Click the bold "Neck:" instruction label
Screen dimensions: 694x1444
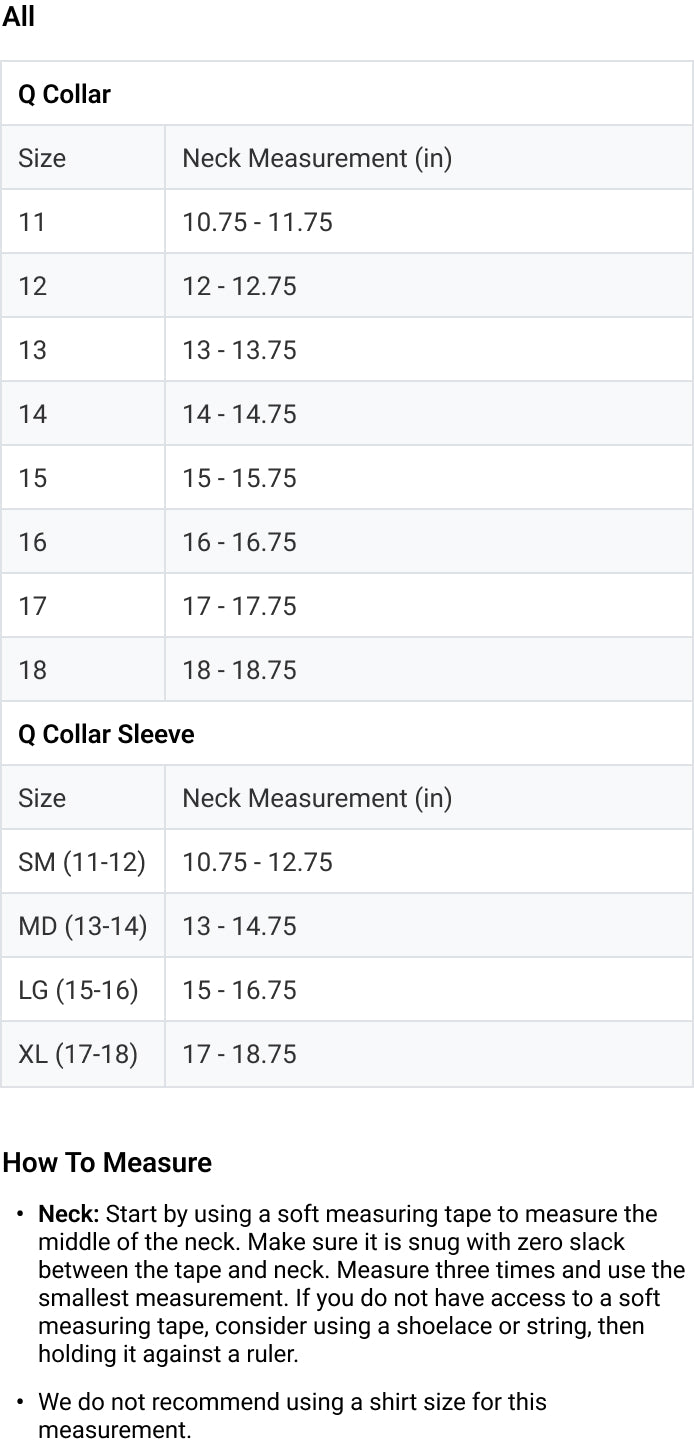[x=68, y=1214]
